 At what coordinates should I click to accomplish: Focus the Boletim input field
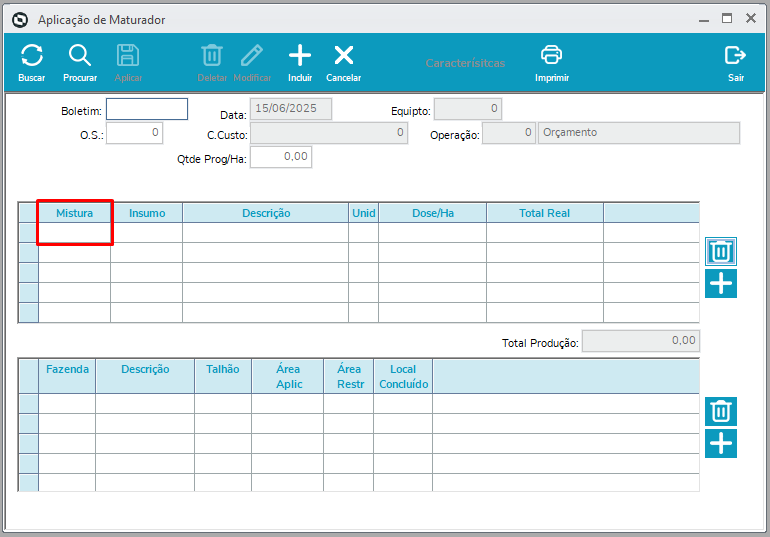coord(147,109)
